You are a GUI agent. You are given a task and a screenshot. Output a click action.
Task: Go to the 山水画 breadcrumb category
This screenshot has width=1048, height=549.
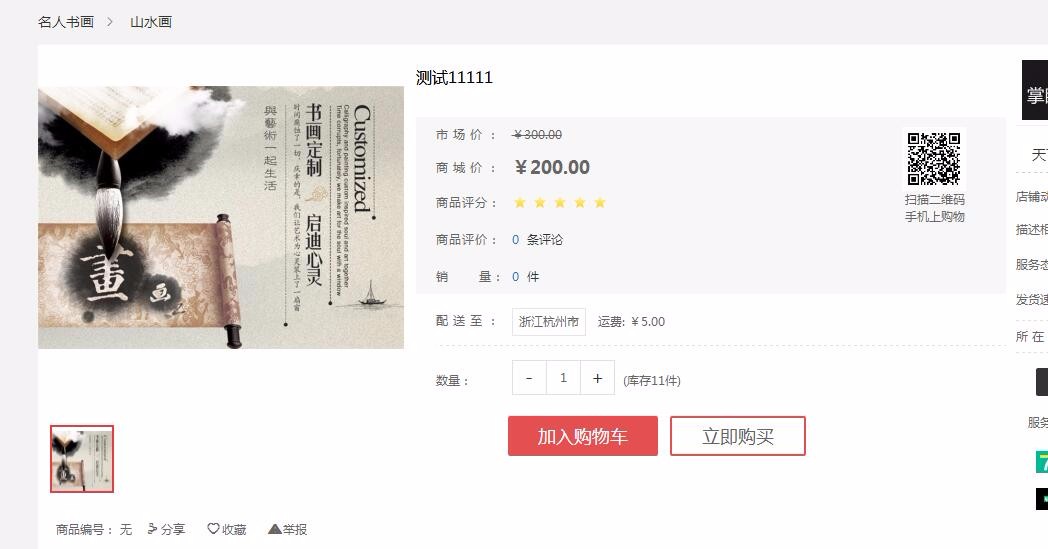tap(151, 22)
